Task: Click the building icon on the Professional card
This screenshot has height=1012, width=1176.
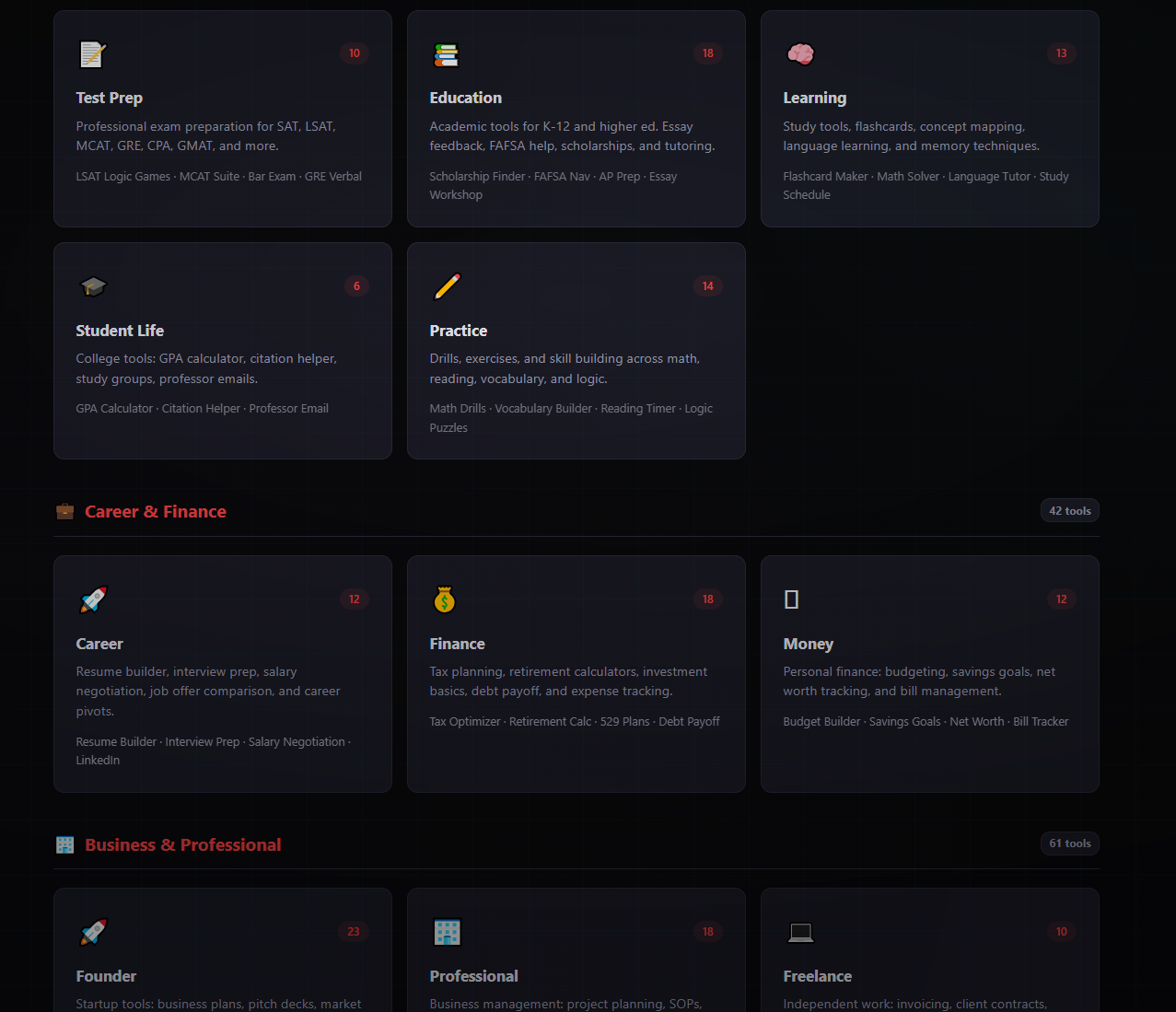Action: pyautogui.click(x=447, y=932)
